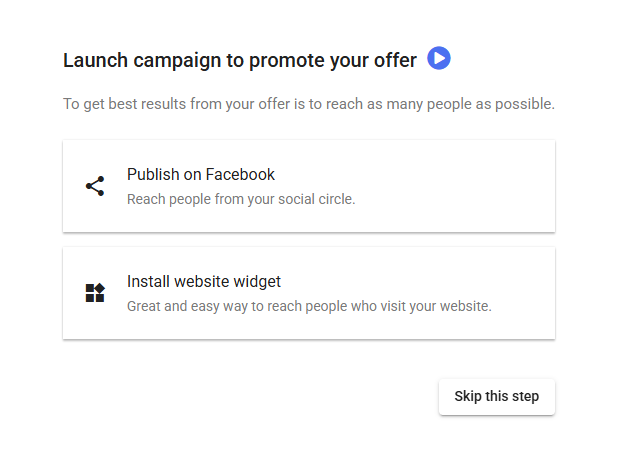Viewport: 628px width, 473px height.
Task: Click the "Publish on Facebook" title text
Action: [201, 174]
